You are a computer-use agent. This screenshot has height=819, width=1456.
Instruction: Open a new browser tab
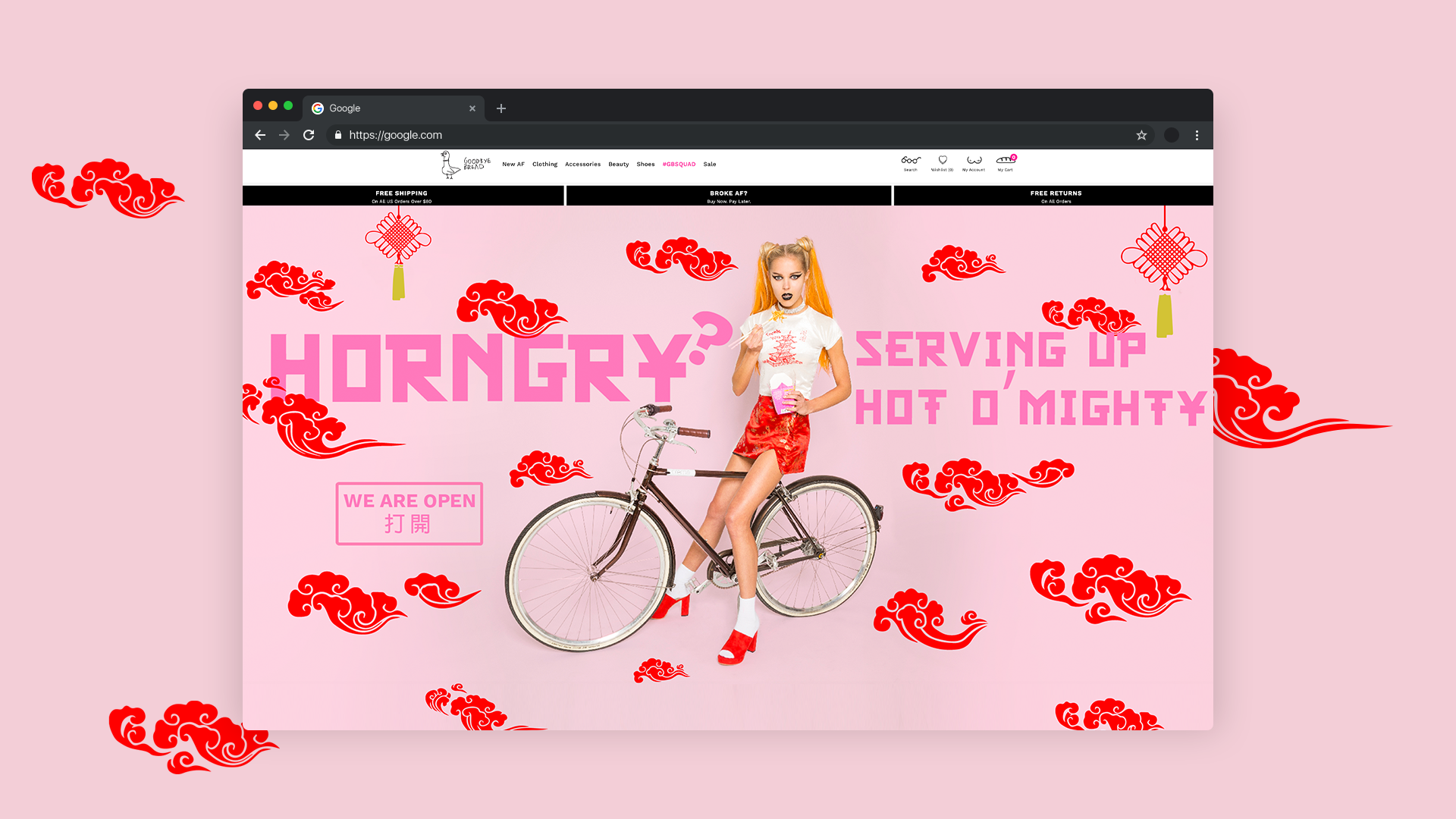point(501,108)
